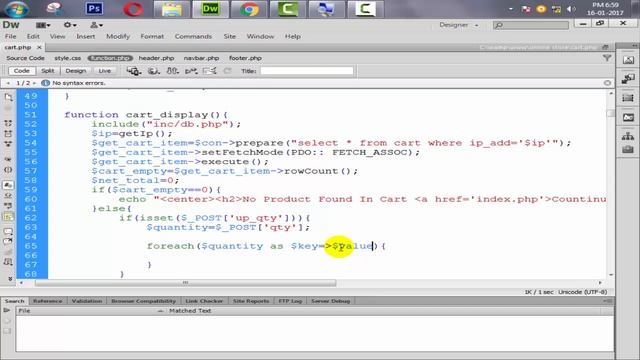Go to next syntax item arrow
The image size is (640, 360).
[35, 83]
